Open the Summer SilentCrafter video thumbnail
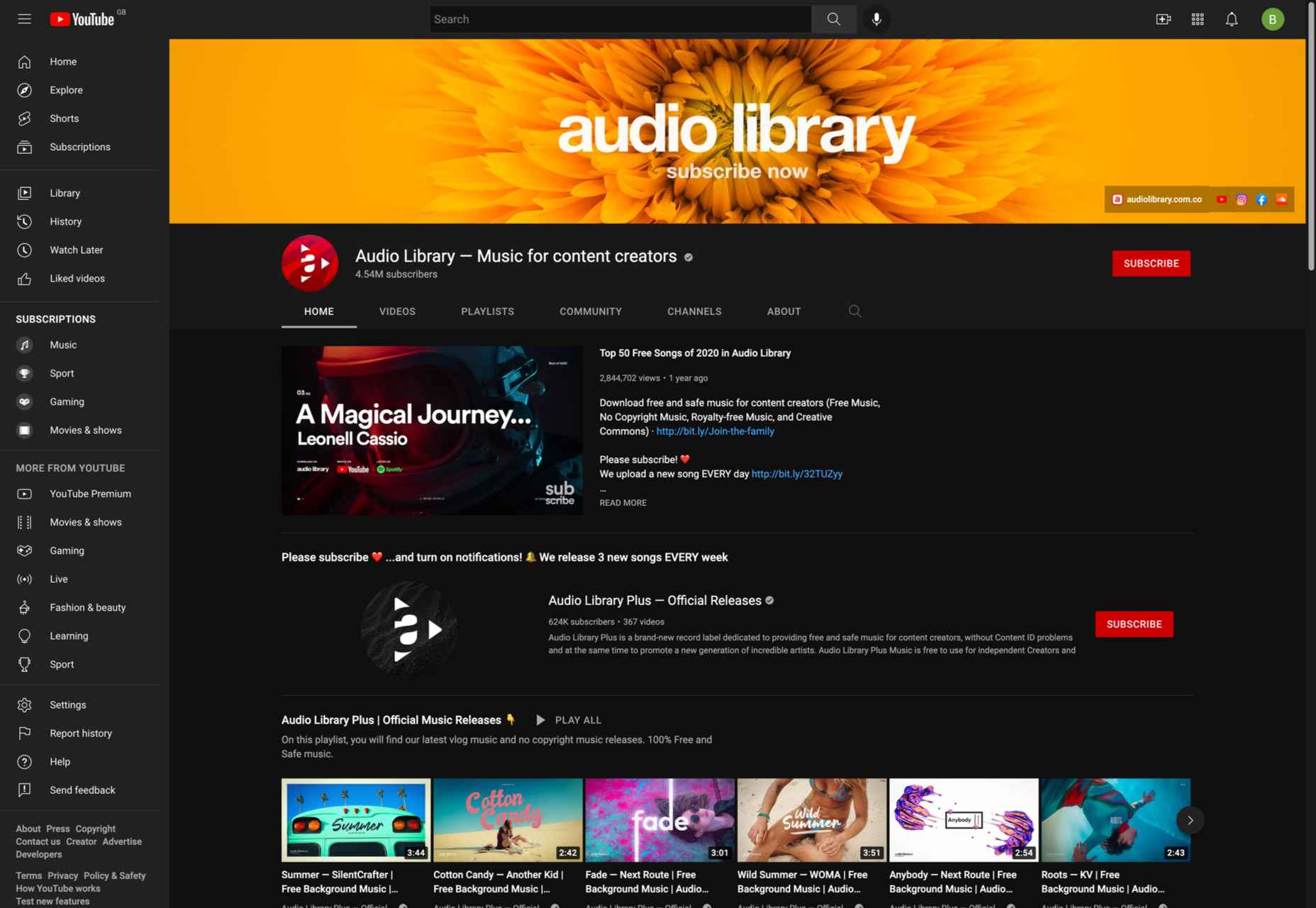The width and height of the screenshot is (1316, 908). click(356, 820)
